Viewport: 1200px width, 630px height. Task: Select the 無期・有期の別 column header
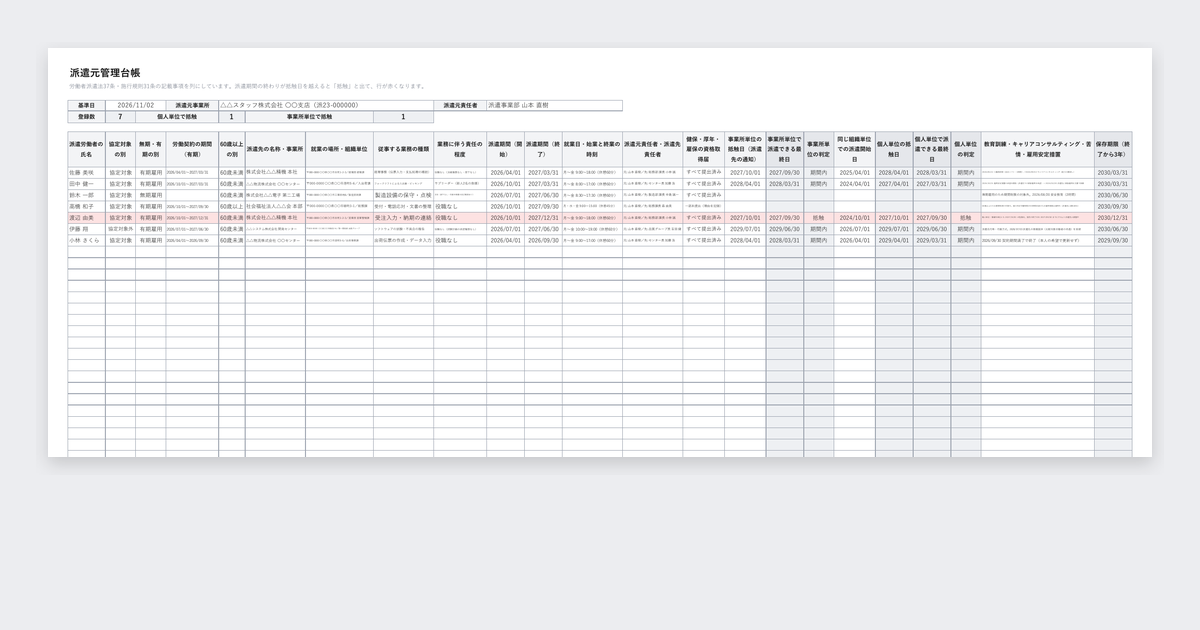[x=150, y=151]
